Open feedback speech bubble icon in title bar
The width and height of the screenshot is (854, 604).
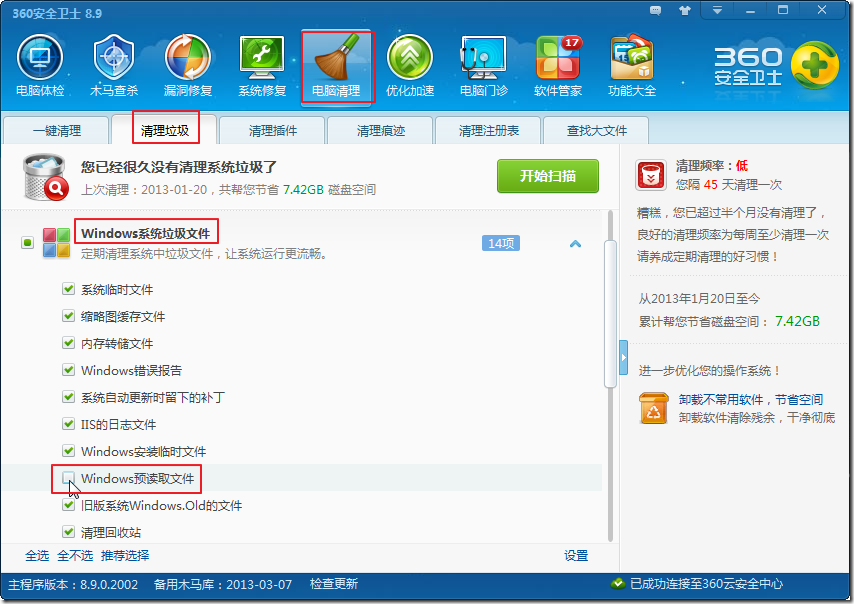[656, 10]
